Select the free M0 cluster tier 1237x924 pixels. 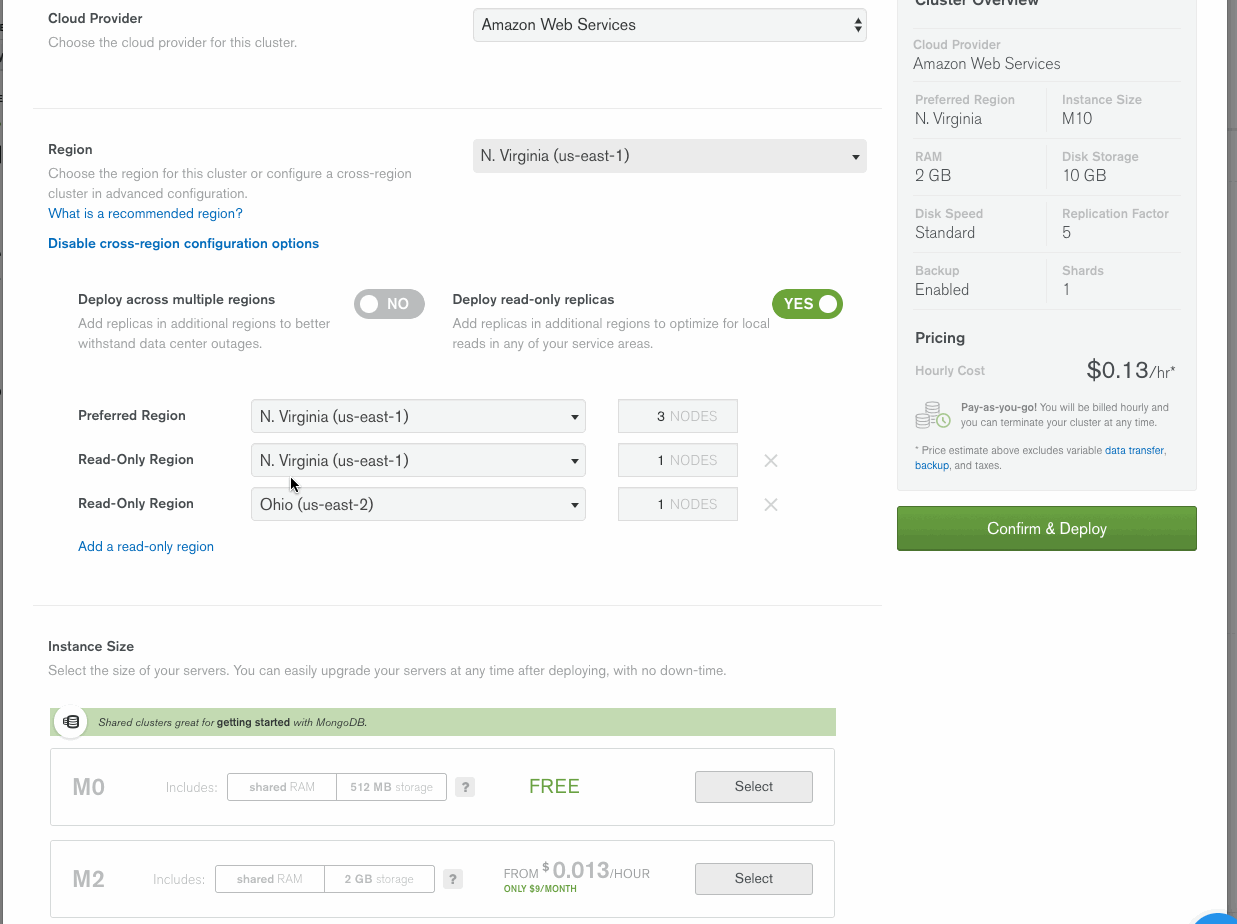(753, 787)
